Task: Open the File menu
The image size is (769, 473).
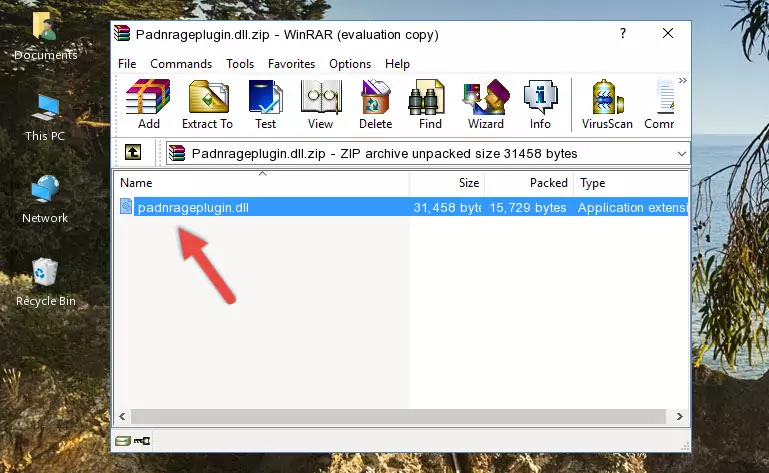Action: [x=127, y=64]
